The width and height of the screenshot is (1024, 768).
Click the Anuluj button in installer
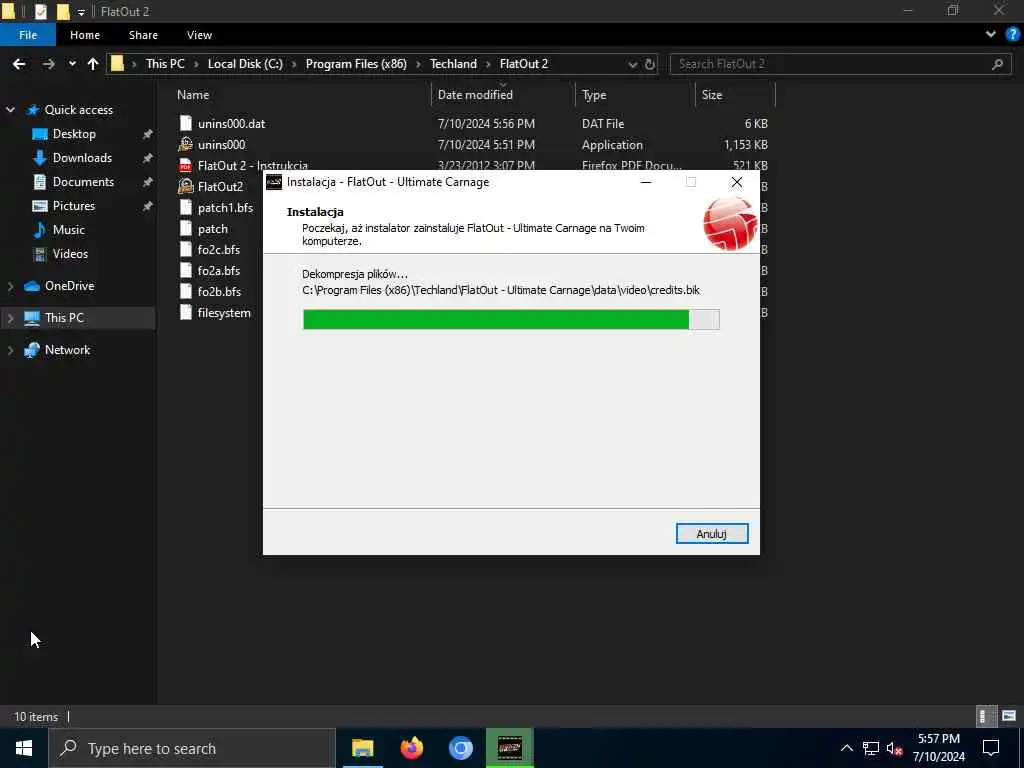(712, 534)
